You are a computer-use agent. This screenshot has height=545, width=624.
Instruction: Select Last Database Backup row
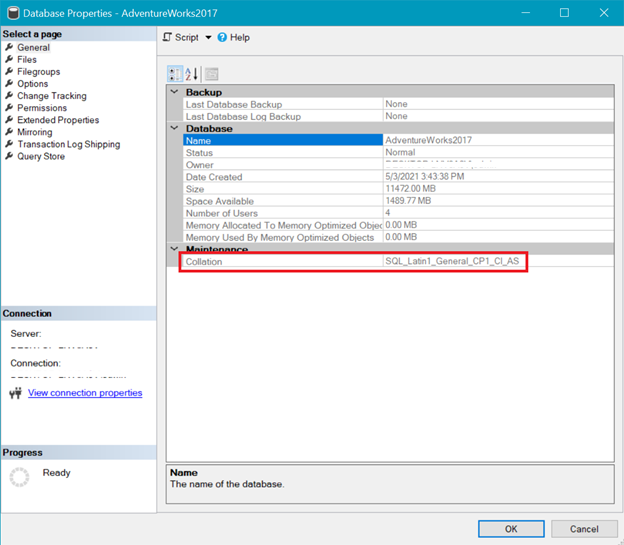coord(398,104)
